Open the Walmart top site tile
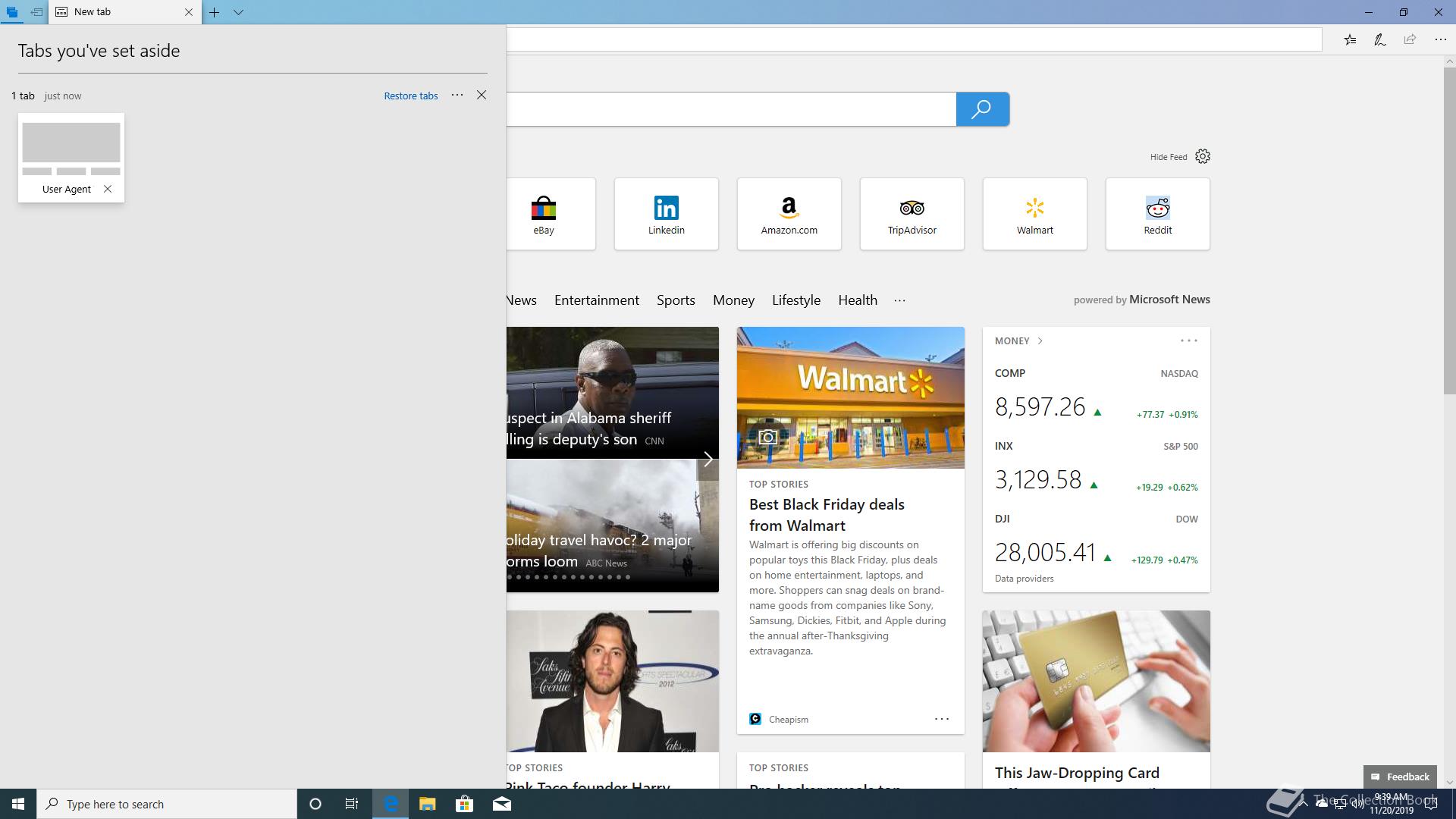1456x819 pixels. 1035,214
